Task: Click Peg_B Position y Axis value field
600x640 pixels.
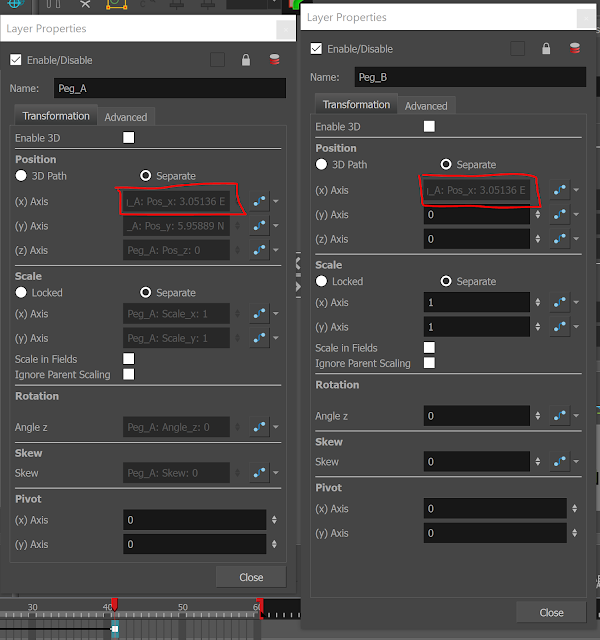Action: pyautogui.click(x=477, y=214)
